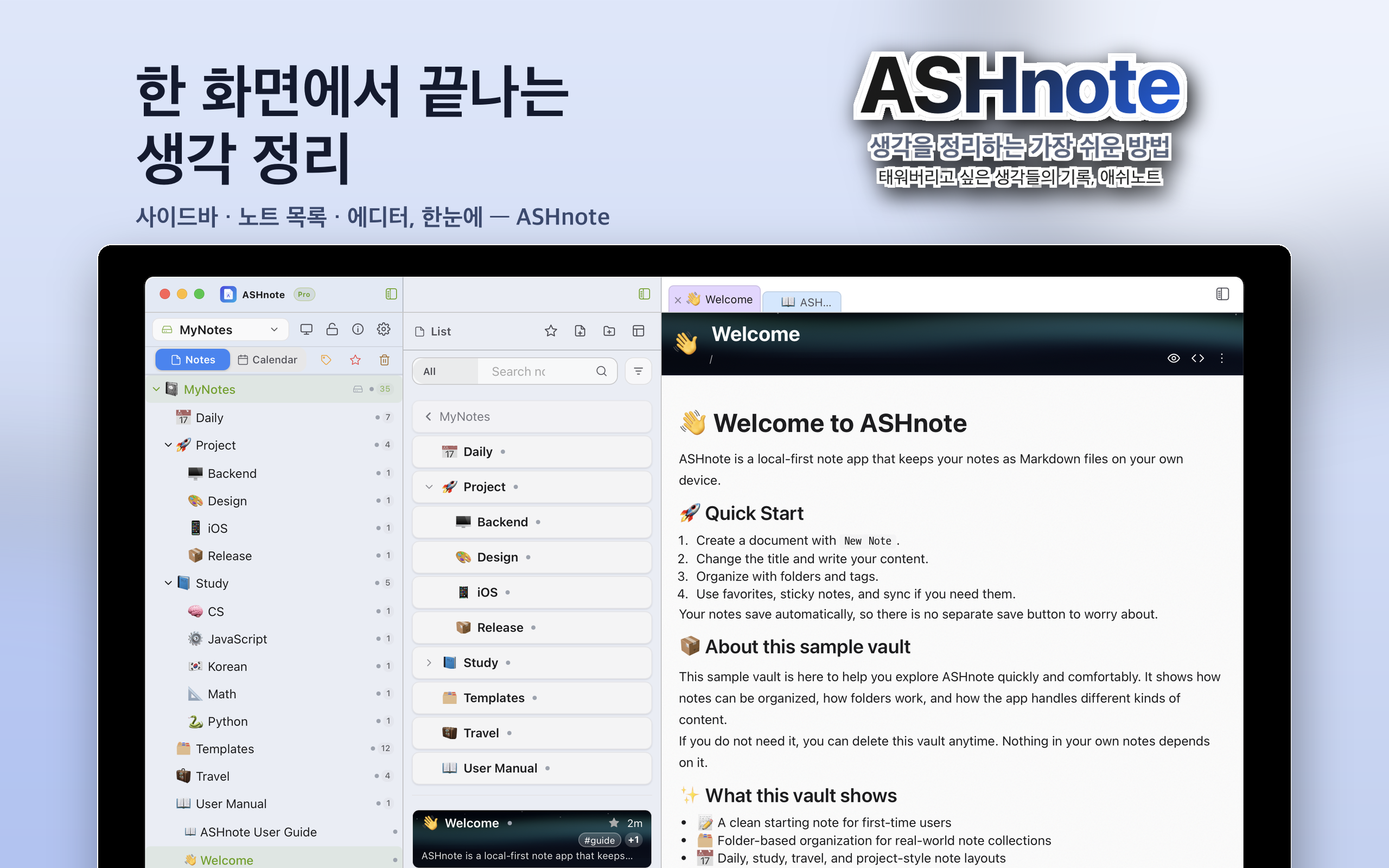
Task: Switch to the Notes tab
Action: coord(193,359)
